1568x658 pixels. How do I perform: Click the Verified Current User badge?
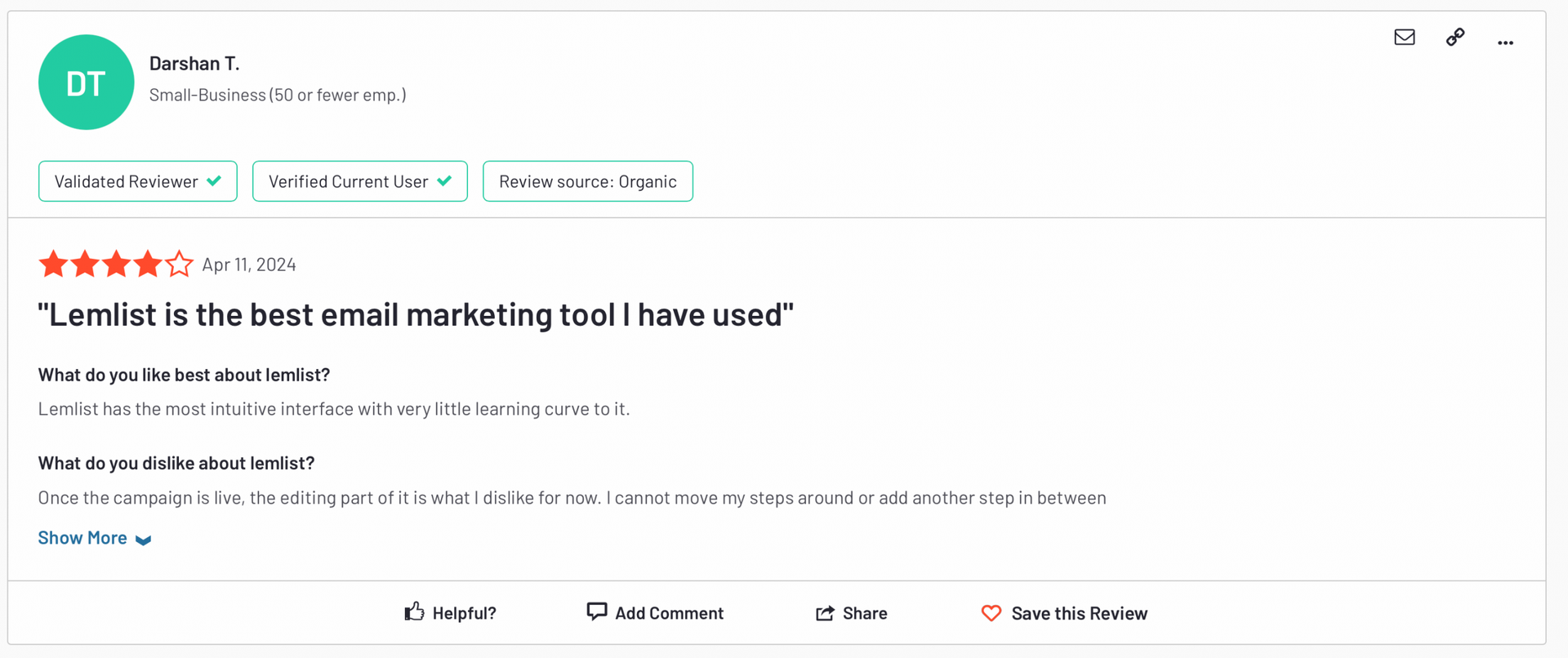(x=360, y=181)
